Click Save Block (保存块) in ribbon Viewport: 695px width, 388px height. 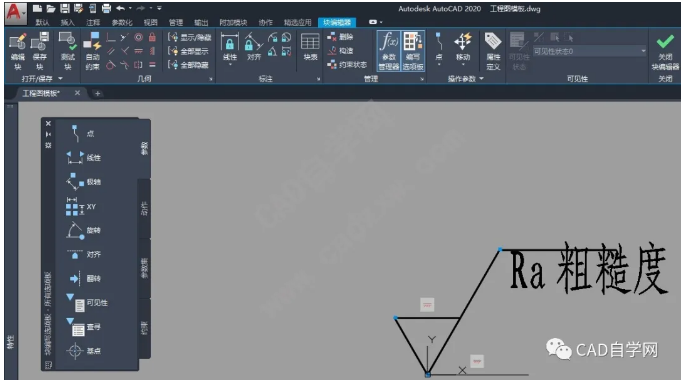click(x=39, y=51)
